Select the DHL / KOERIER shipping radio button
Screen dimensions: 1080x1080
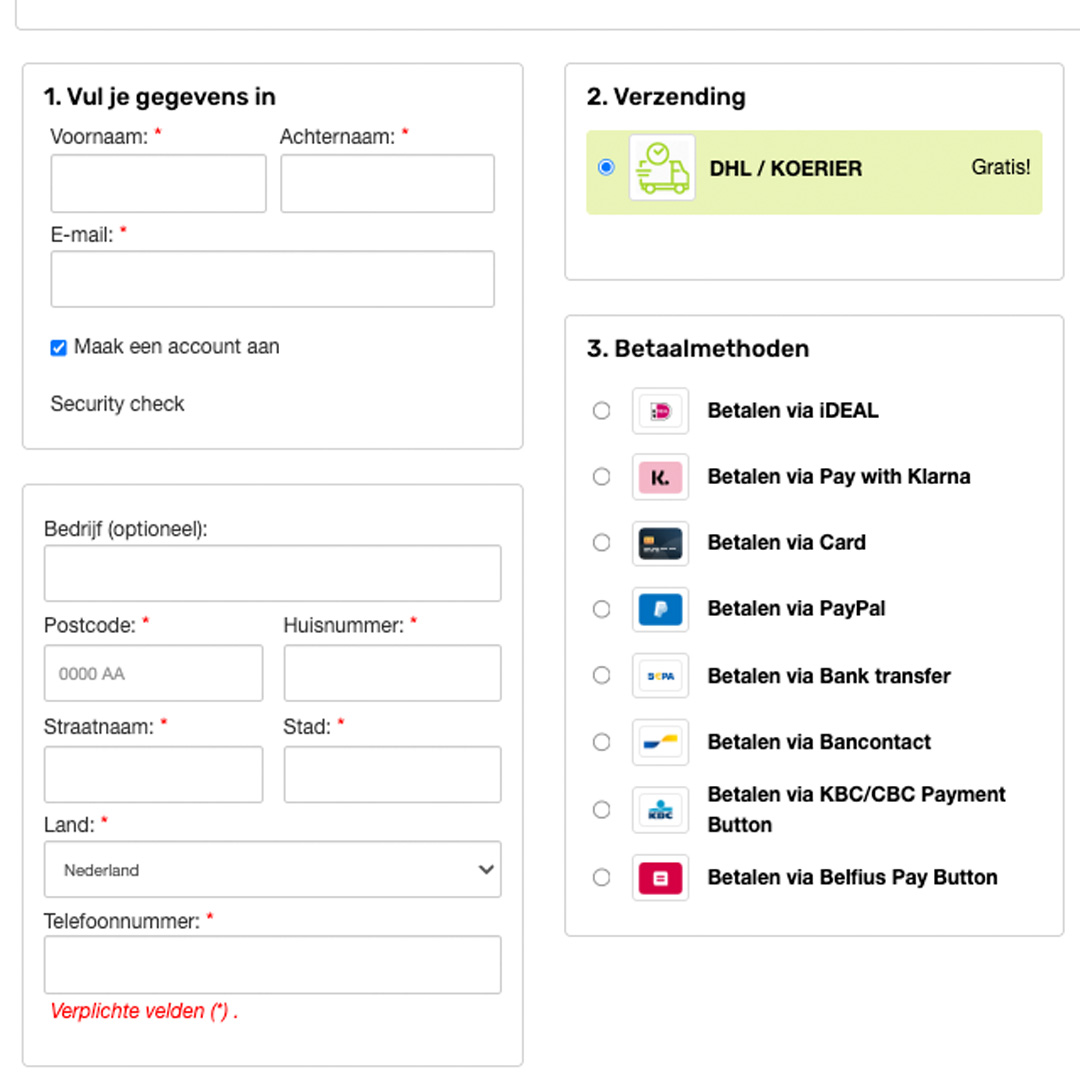pyautogui.click(x=606, y=167)
